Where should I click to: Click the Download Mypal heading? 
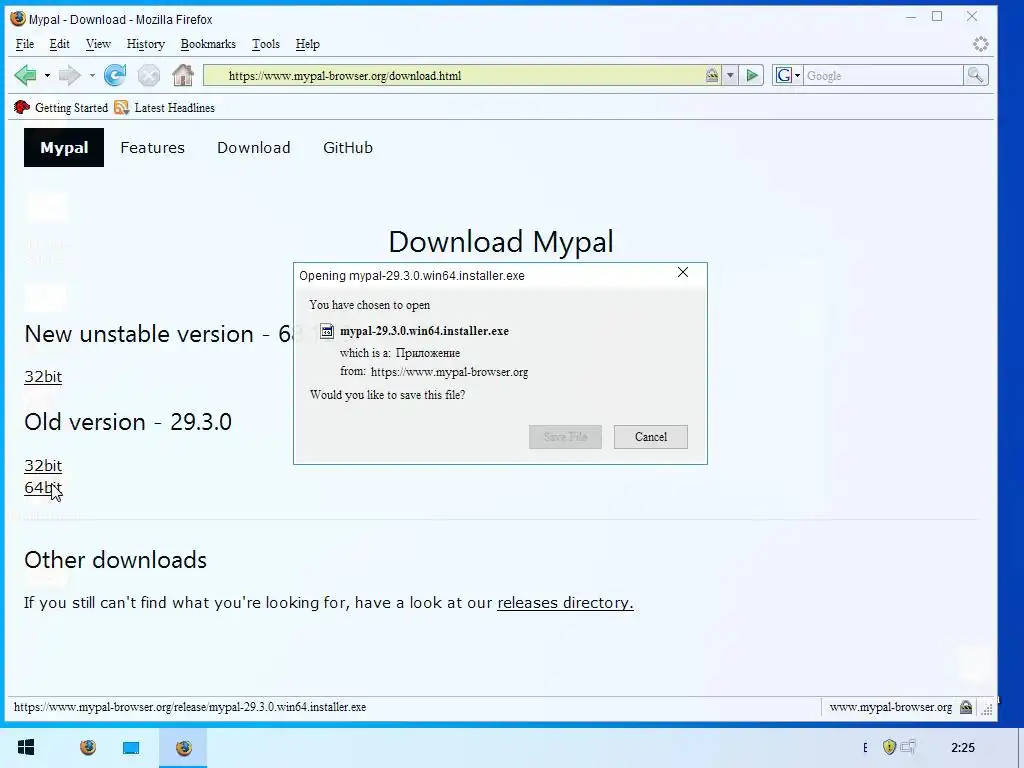point(501,242)
